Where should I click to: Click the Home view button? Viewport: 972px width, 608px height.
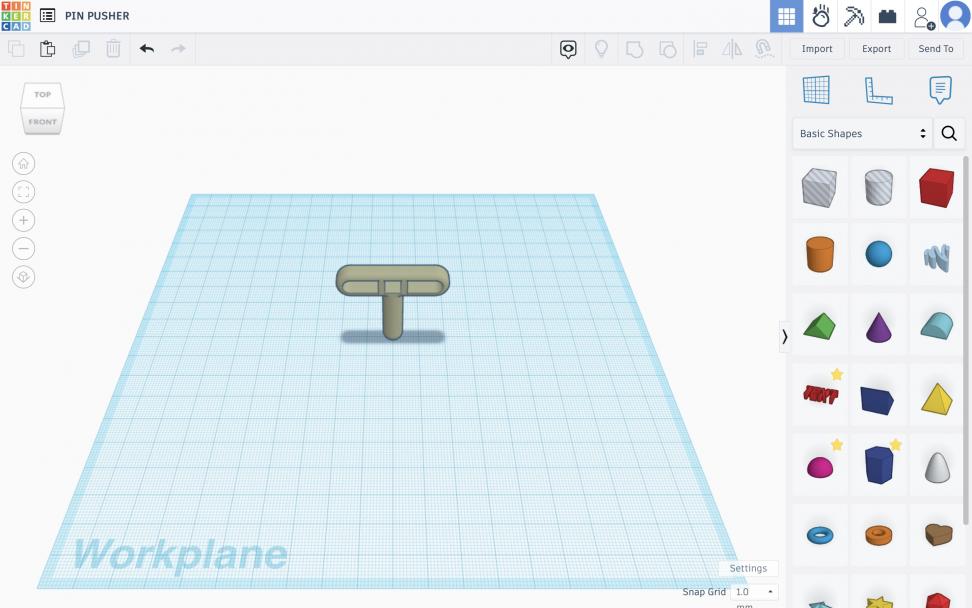tap(24, 164)
